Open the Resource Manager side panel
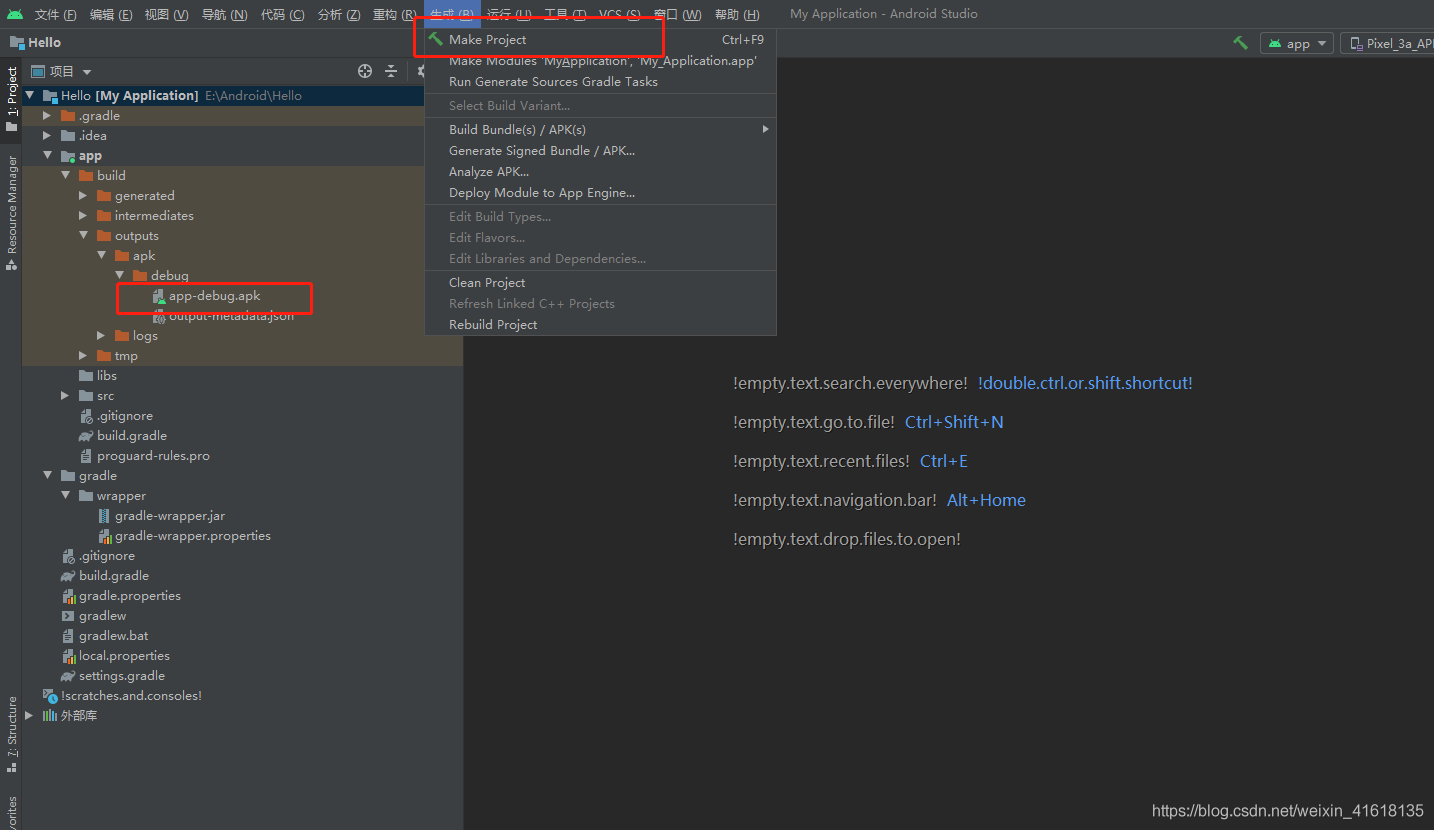 tap(12, 212)
